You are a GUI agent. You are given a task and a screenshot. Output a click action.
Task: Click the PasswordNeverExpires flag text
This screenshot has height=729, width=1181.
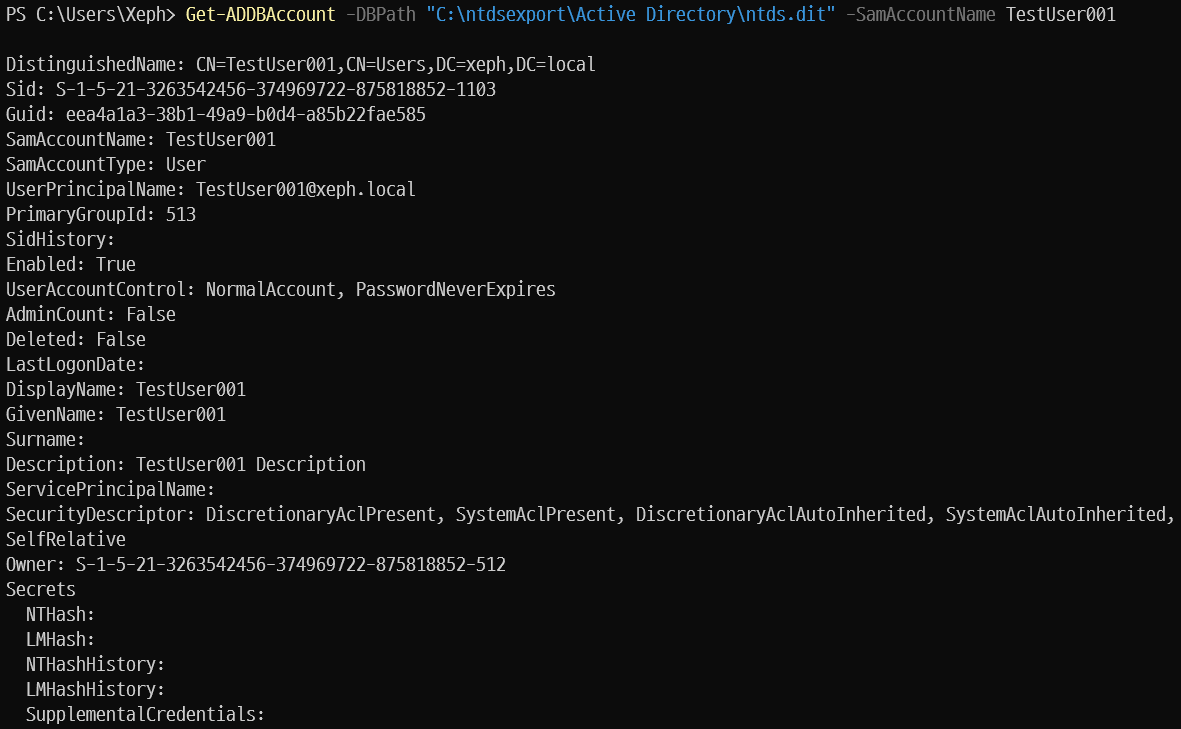[x=456, y=289]
